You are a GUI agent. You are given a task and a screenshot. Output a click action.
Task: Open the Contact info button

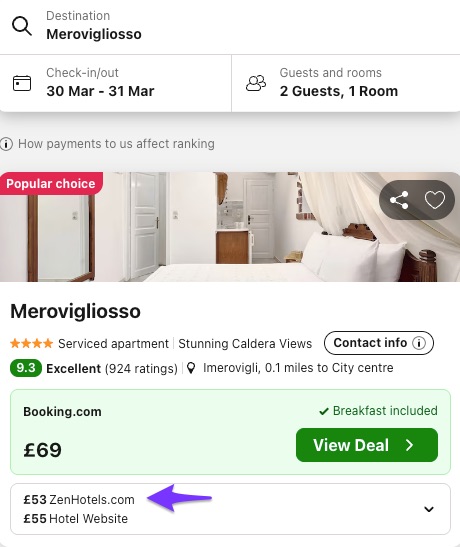[x=379, y=343]
